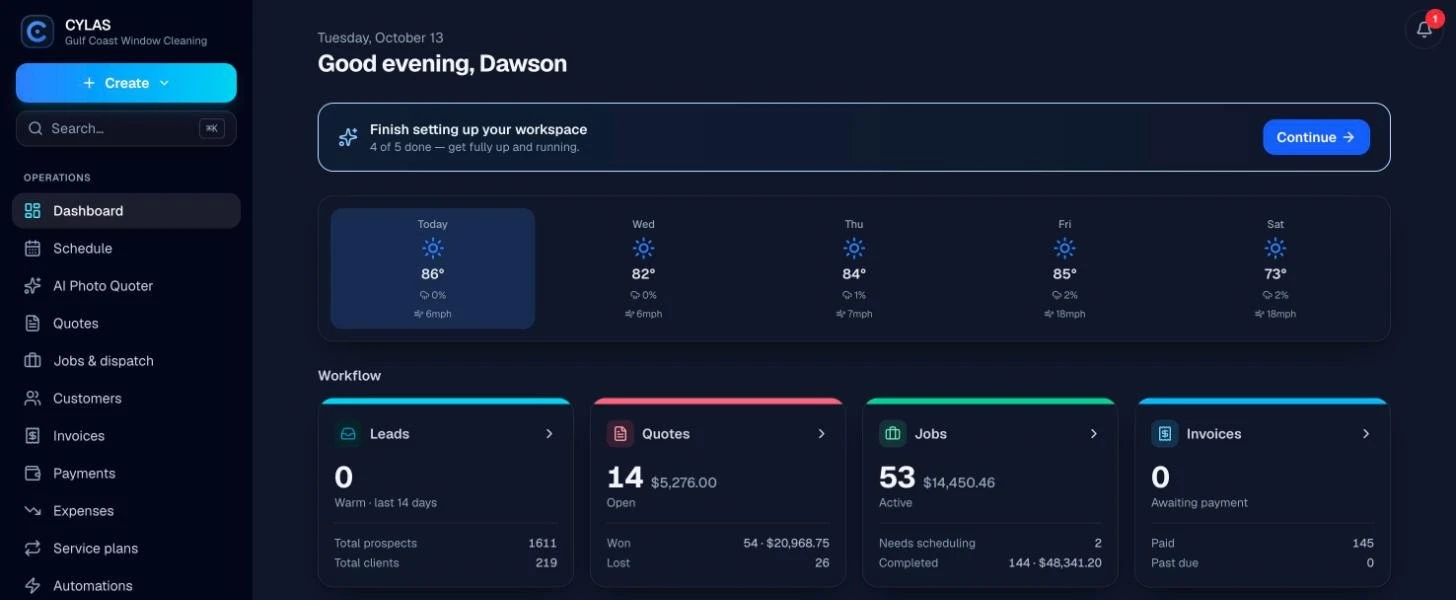The width and height of the screenshot is (1456, 600).
Task: Open Dashboard in the sidebar
Action: point(126,211)
